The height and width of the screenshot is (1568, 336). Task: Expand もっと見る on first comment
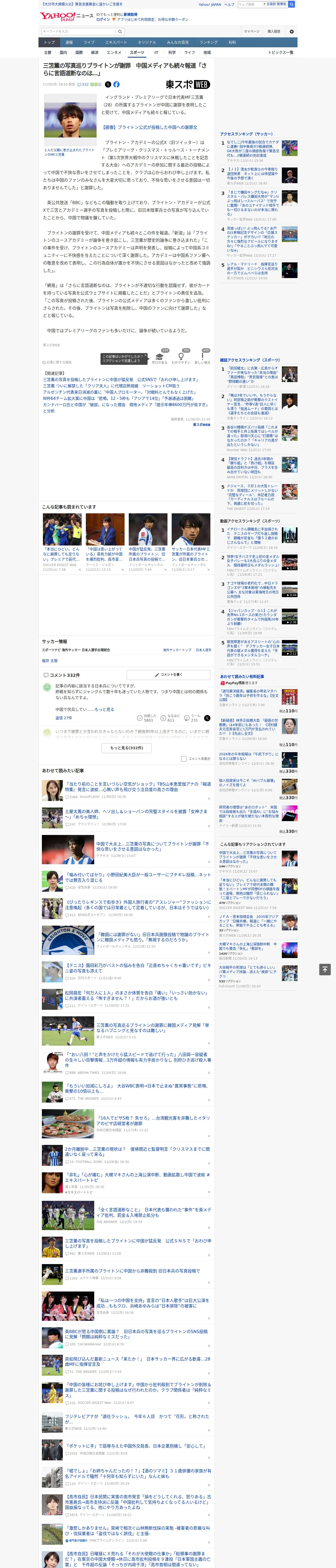pos(104,710)
